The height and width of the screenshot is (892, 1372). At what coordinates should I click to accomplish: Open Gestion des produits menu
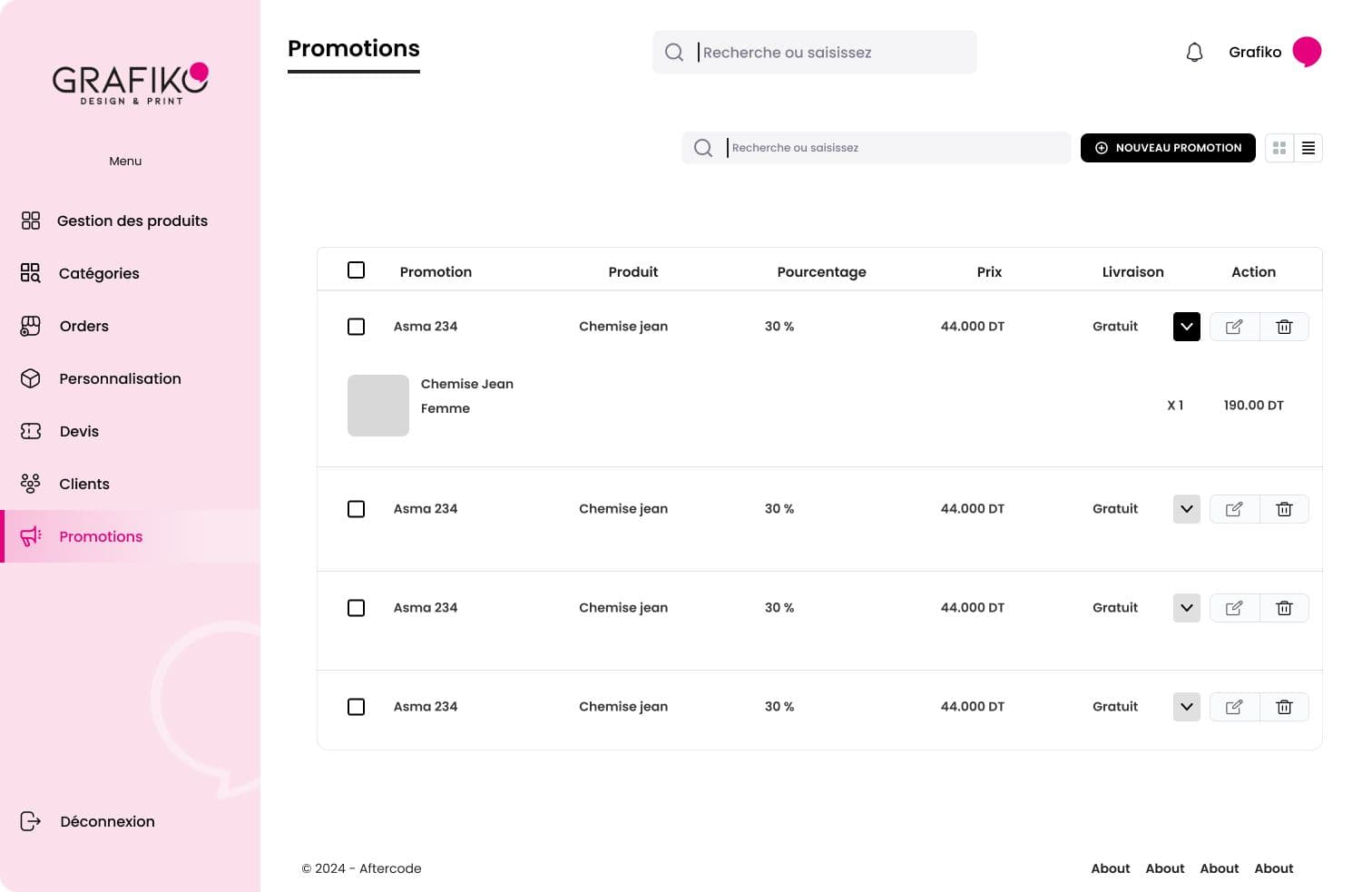point(132,221)
